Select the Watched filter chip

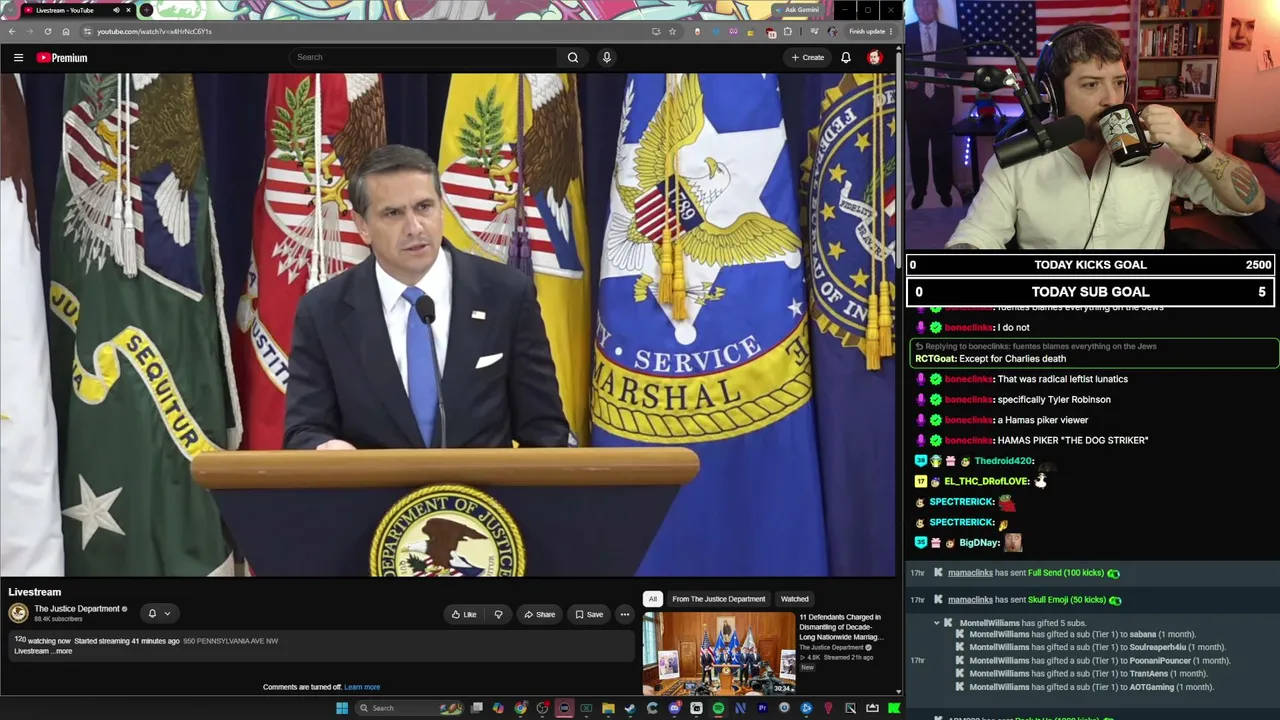(795, 599)
